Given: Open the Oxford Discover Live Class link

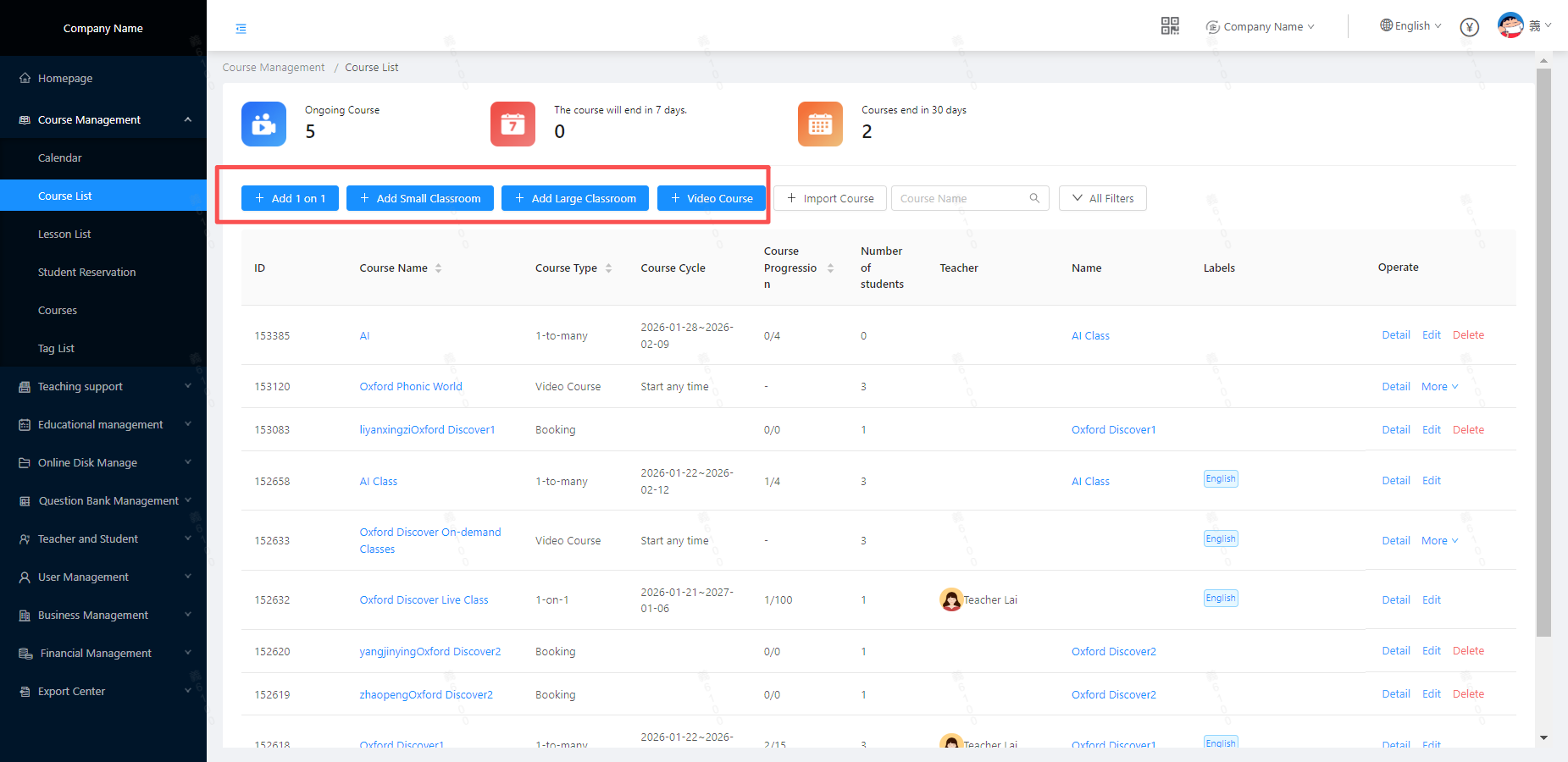Looking at the screenshot, I should point(424,600).
